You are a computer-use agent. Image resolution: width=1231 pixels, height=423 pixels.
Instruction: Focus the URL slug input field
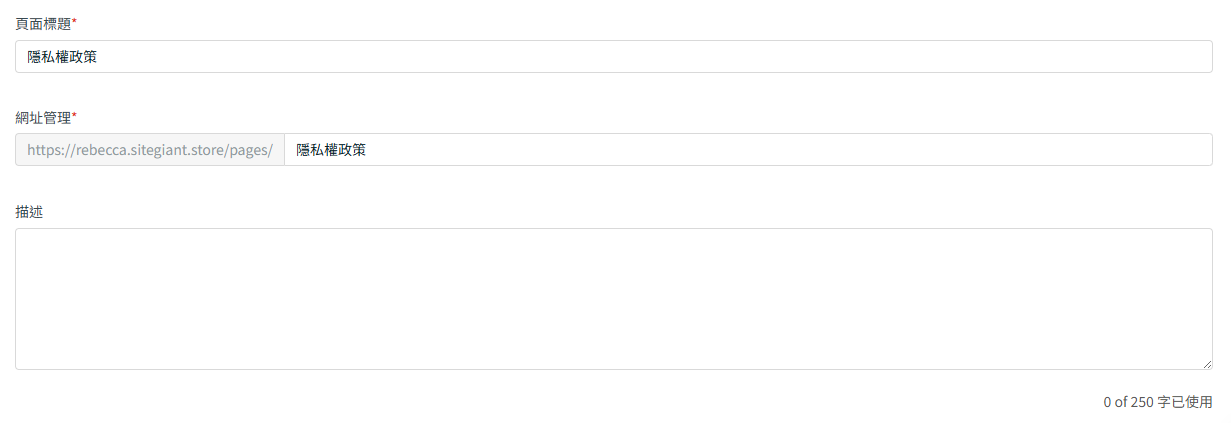pos(748,150)
